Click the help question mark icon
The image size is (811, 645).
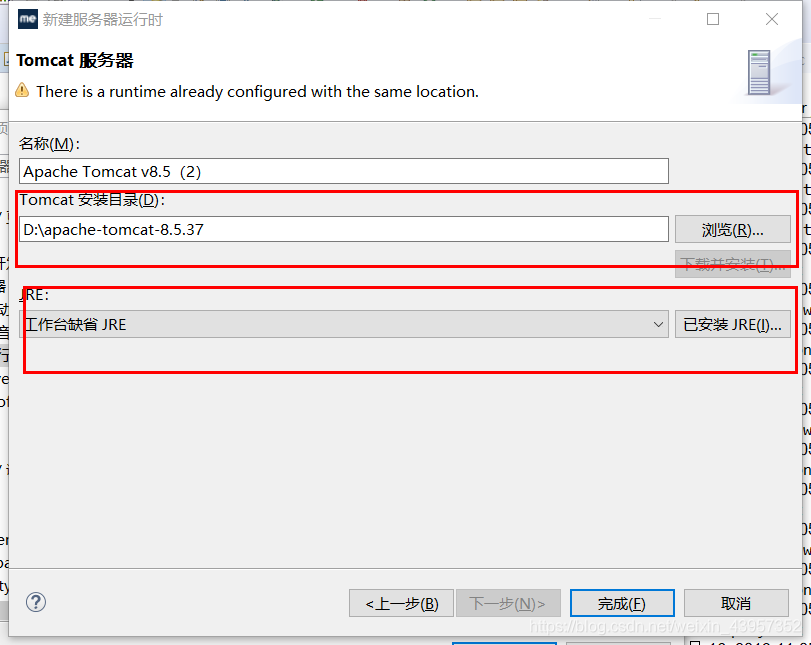pyautogui.click(x=36, y=602)
